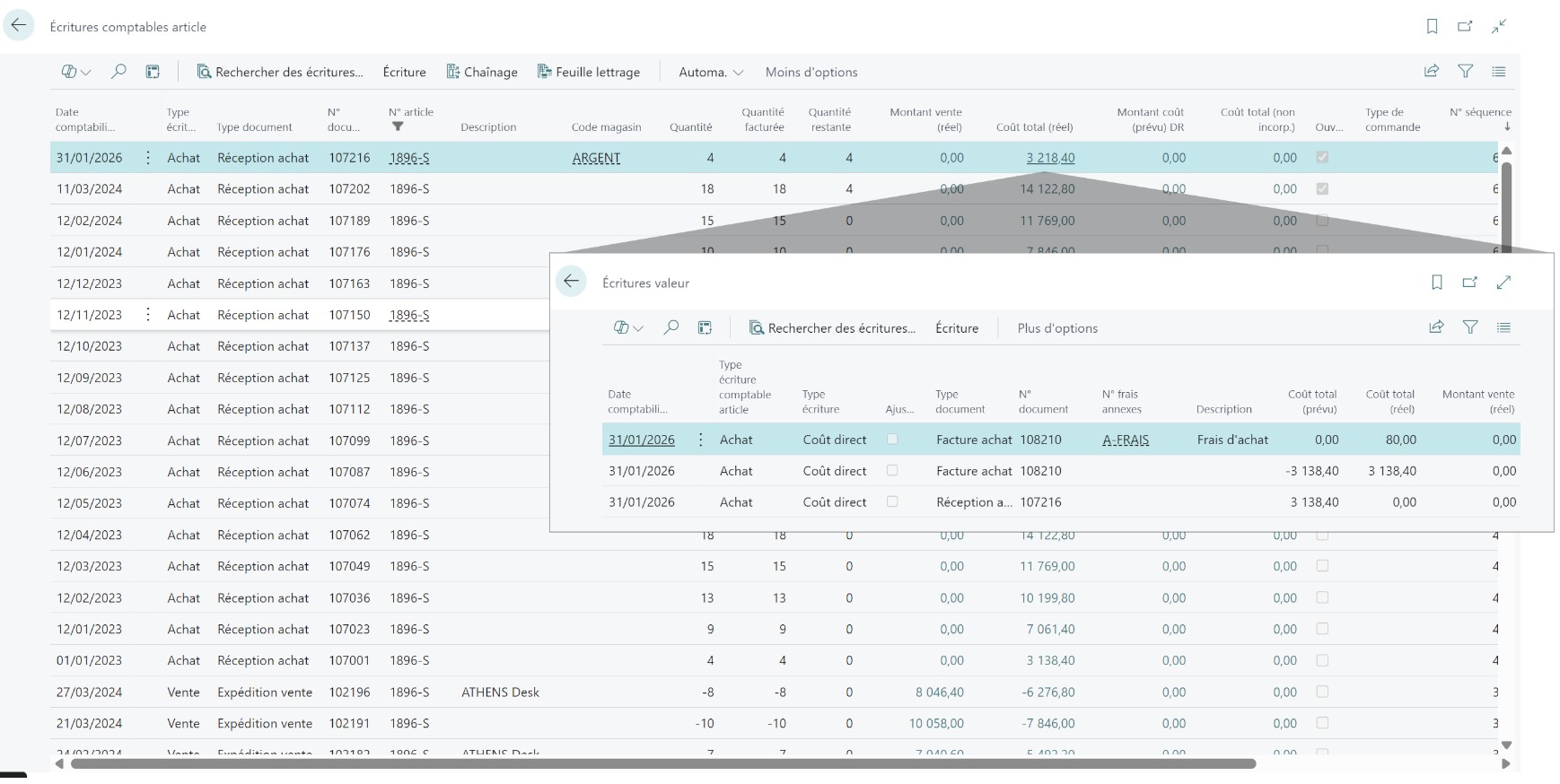Open Écritures comptables article in new window
Viewport: 1560px width, 784px height.
[x=1465, y=27]
